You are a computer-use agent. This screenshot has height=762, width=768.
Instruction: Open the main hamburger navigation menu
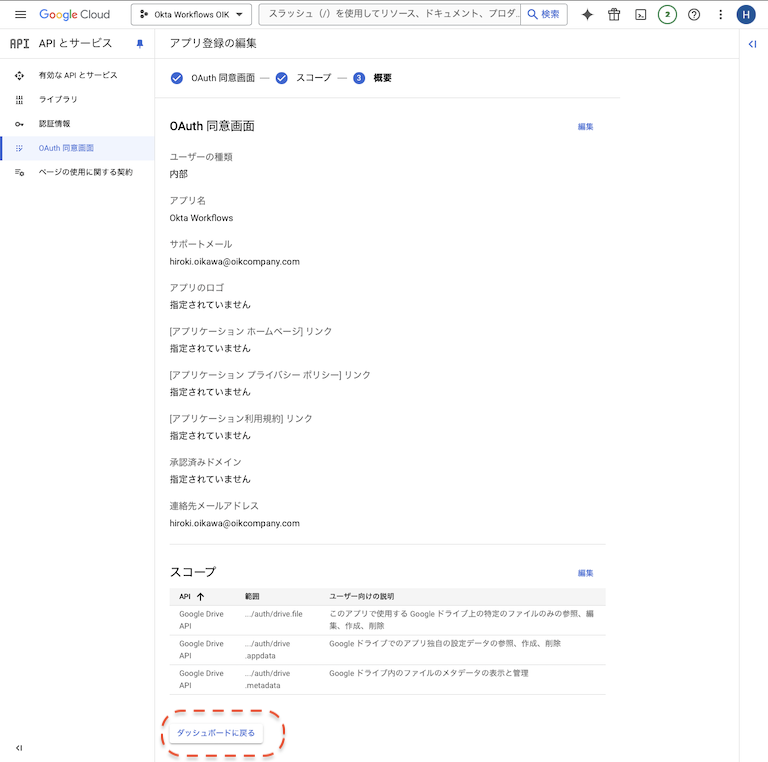coord(20,15)
